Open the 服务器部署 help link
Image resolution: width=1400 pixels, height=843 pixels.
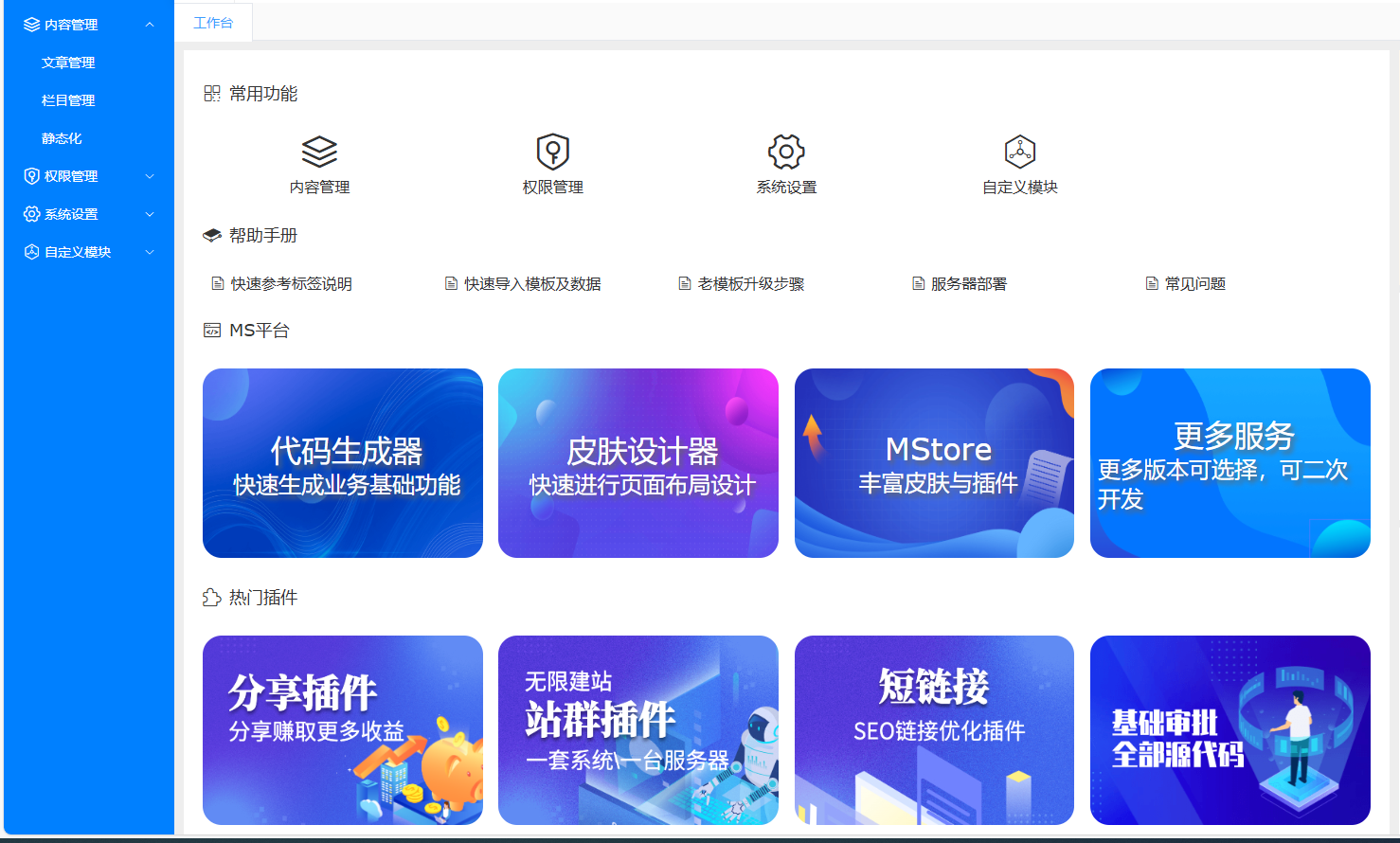click(x=968, y=284)
